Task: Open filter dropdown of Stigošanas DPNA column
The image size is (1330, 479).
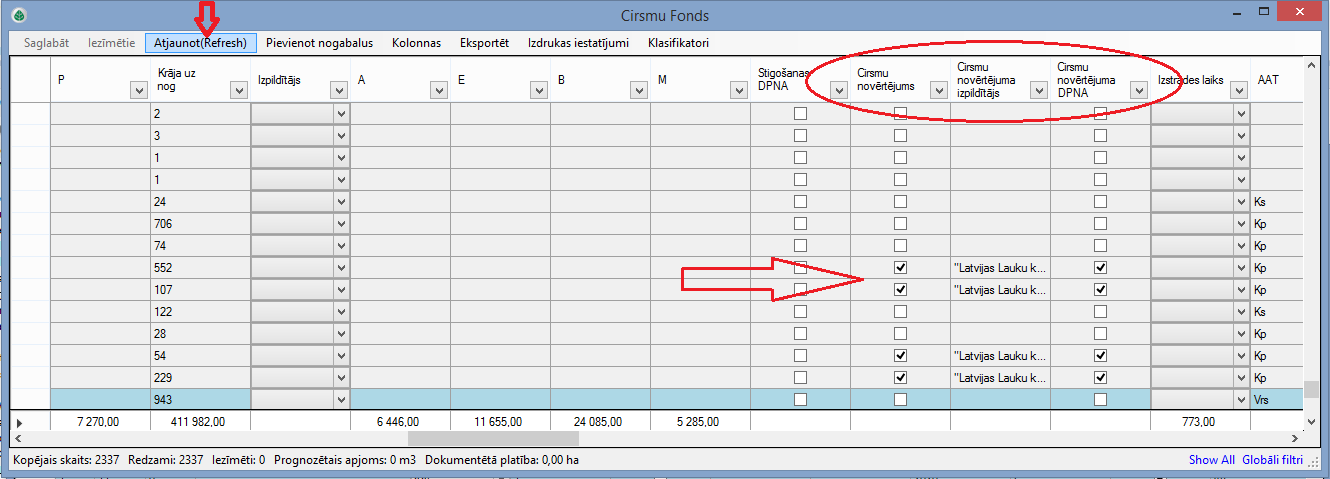Action: [839, 90]
